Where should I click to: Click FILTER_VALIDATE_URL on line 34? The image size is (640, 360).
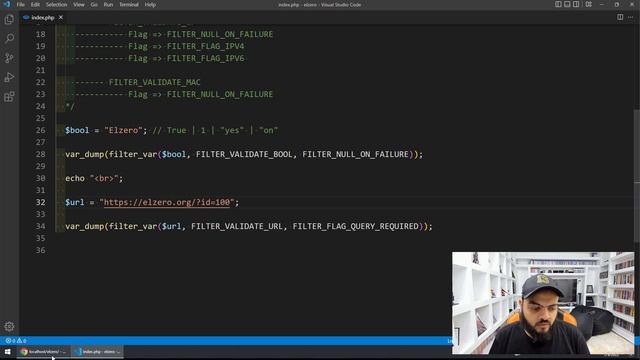pyautogui.click(x=237, y=226)
